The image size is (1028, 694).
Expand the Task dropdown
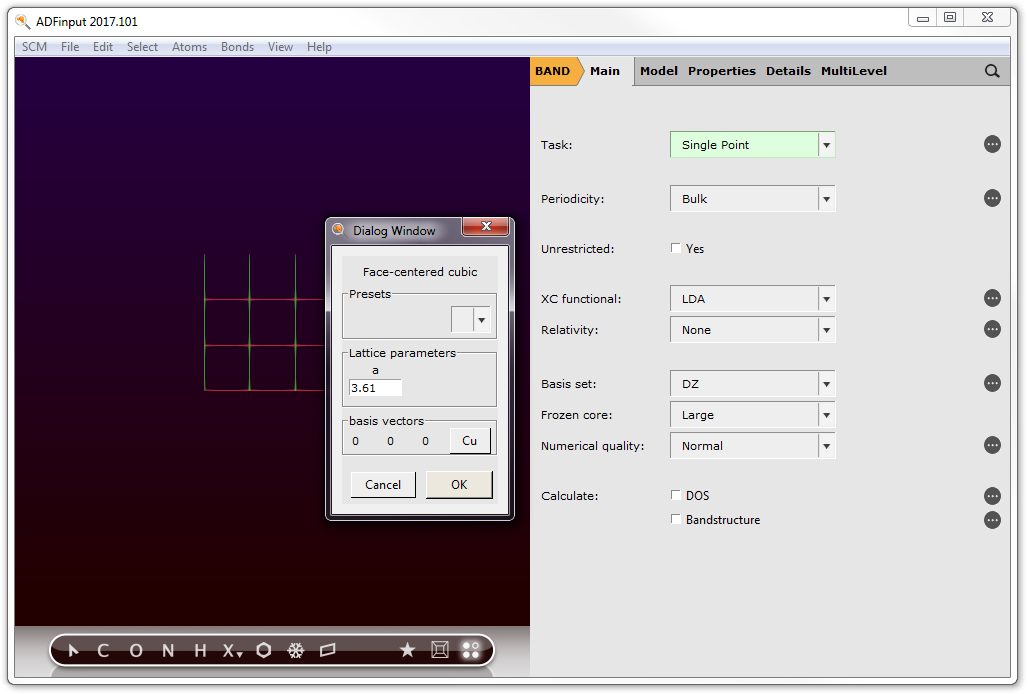(x=826, y=145)
